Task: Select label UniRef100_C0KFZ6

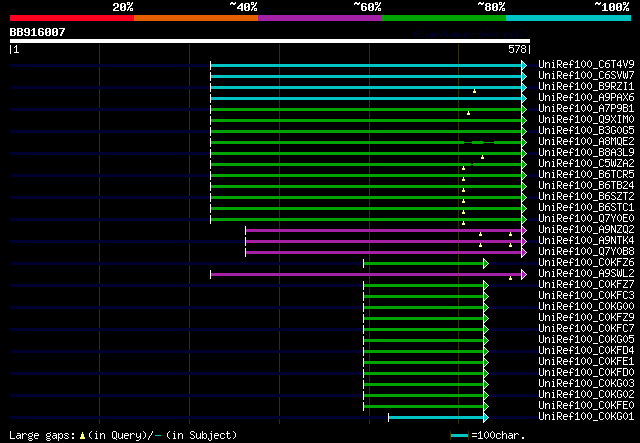Action: pyautogui.click(x=586, y=263)
